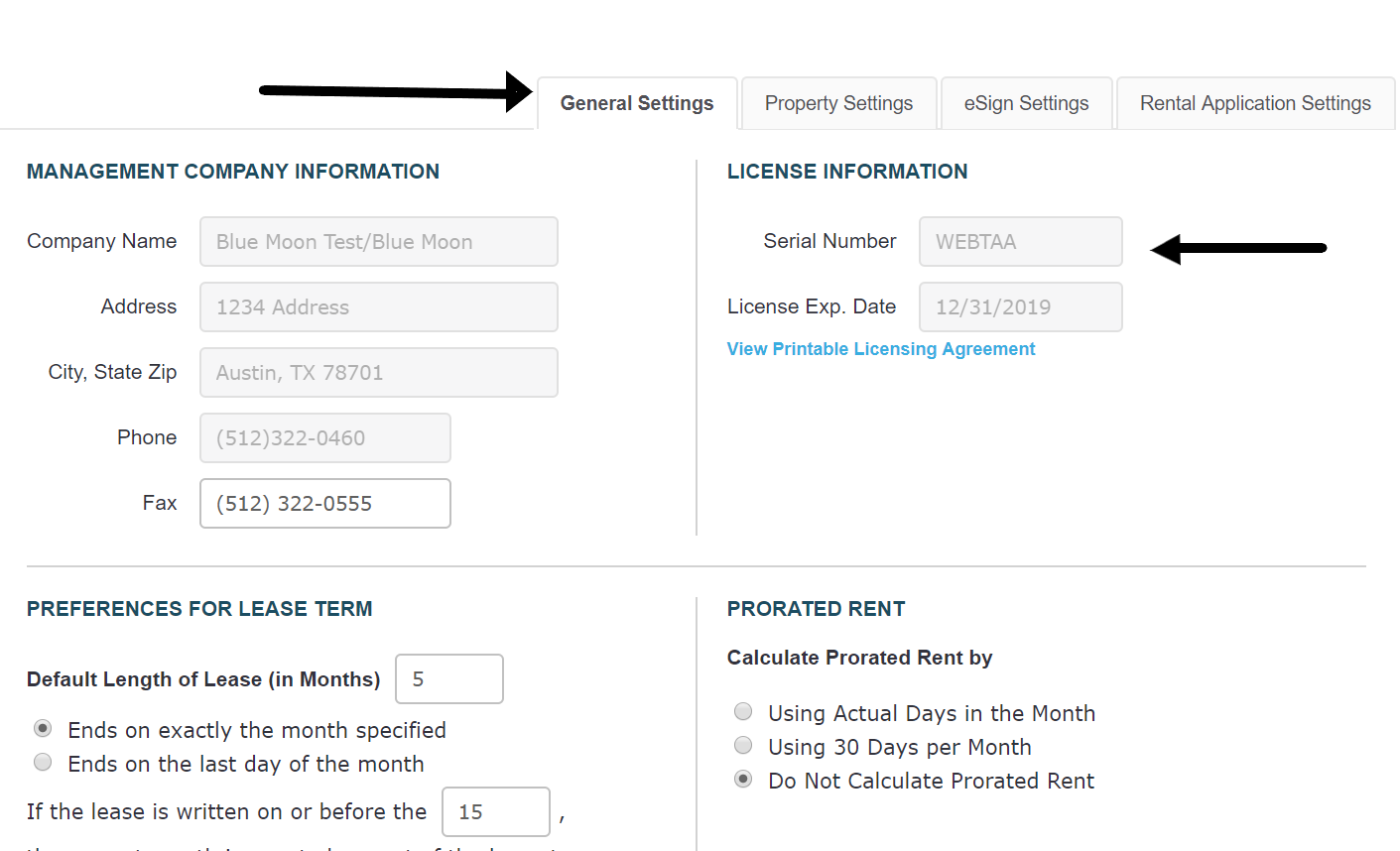Select Using Actual Days in the Month

point(743,711)
